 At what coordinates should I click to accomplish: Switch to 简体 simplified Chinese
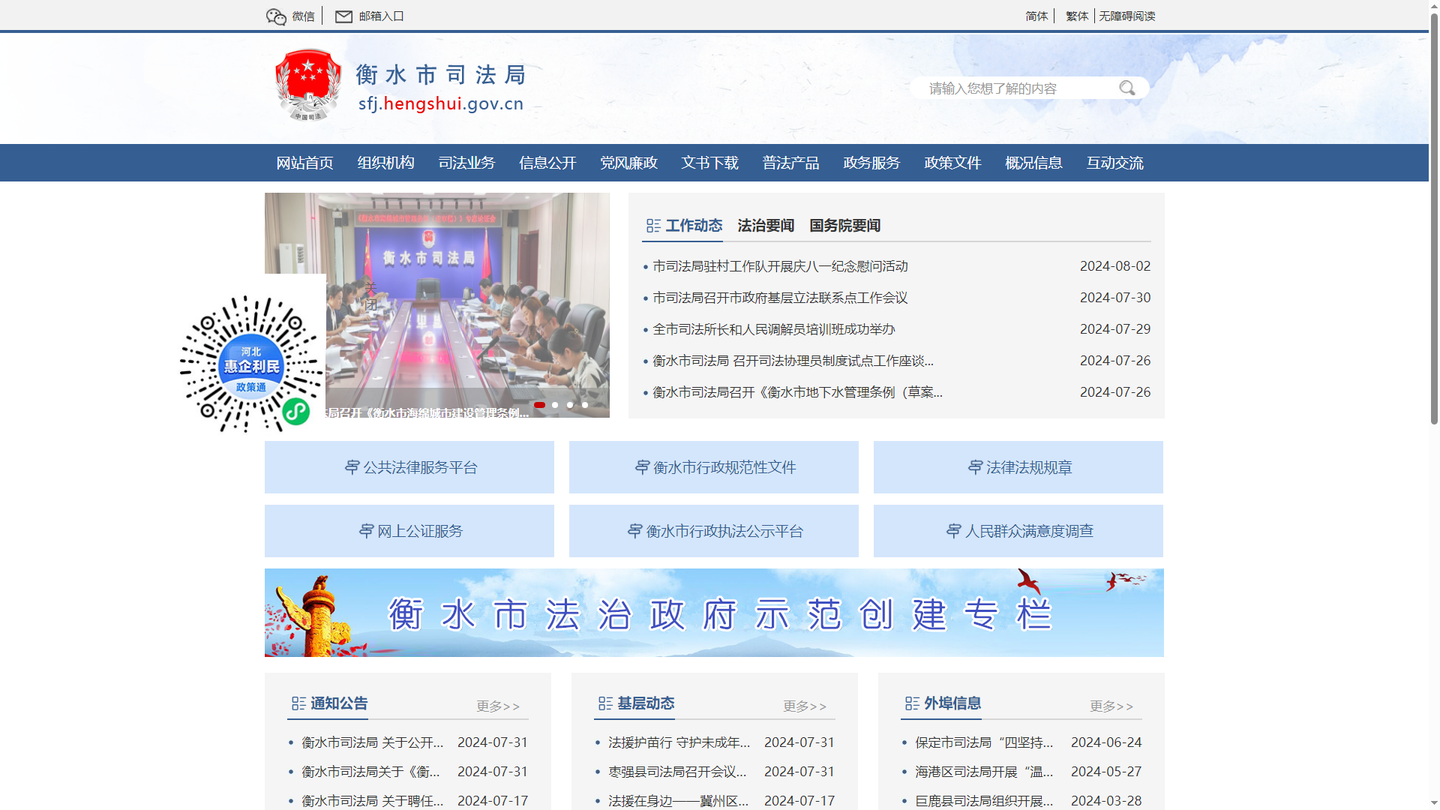coord(1037,16)
